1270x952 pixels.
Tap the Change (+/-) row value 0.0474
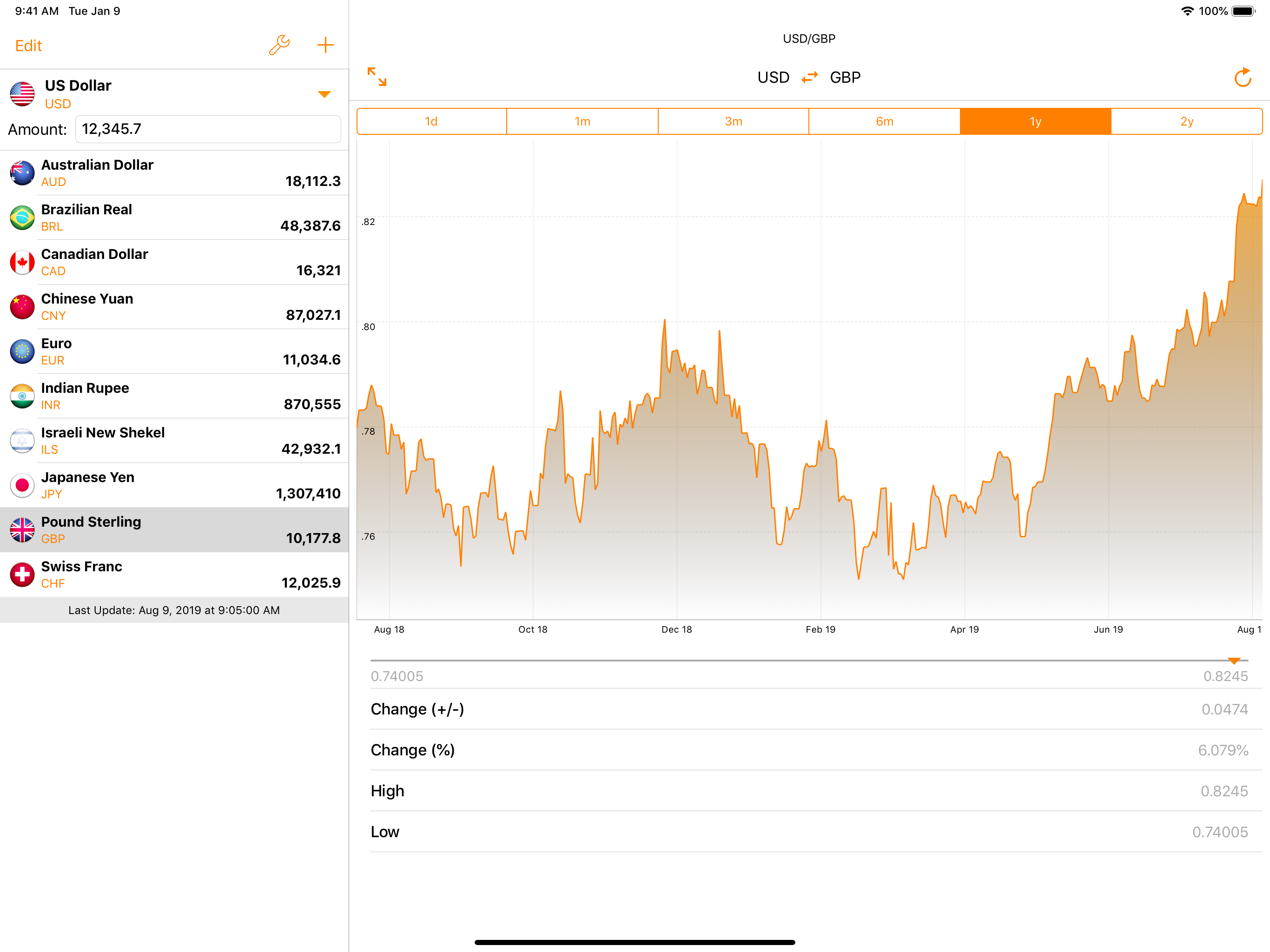pos(1224,710)
